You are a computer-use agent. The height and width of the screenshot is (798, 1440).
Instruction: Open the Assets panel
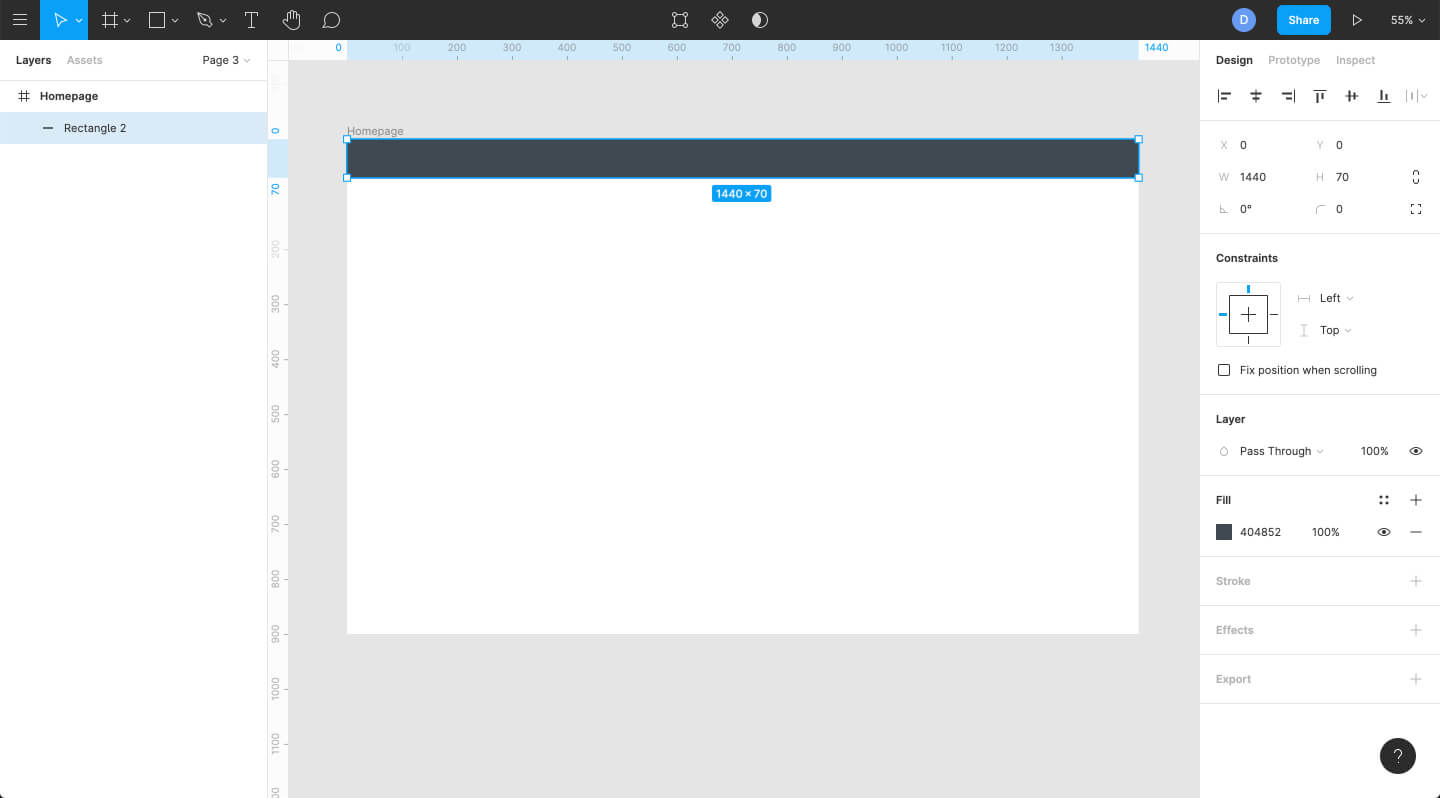click(84, 60)
